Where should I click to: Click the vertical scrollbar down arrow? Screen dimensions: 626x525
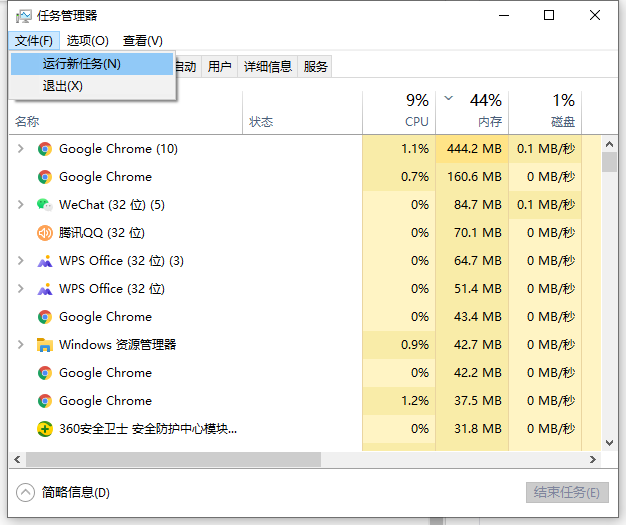point(609,442)
